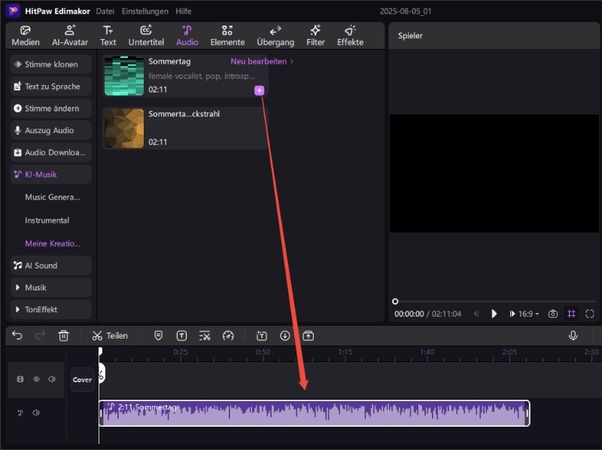The height and width of the screenshot is (450, 602).
Task: Click the marker shield icon in toolbar
Action: [158, 336]
